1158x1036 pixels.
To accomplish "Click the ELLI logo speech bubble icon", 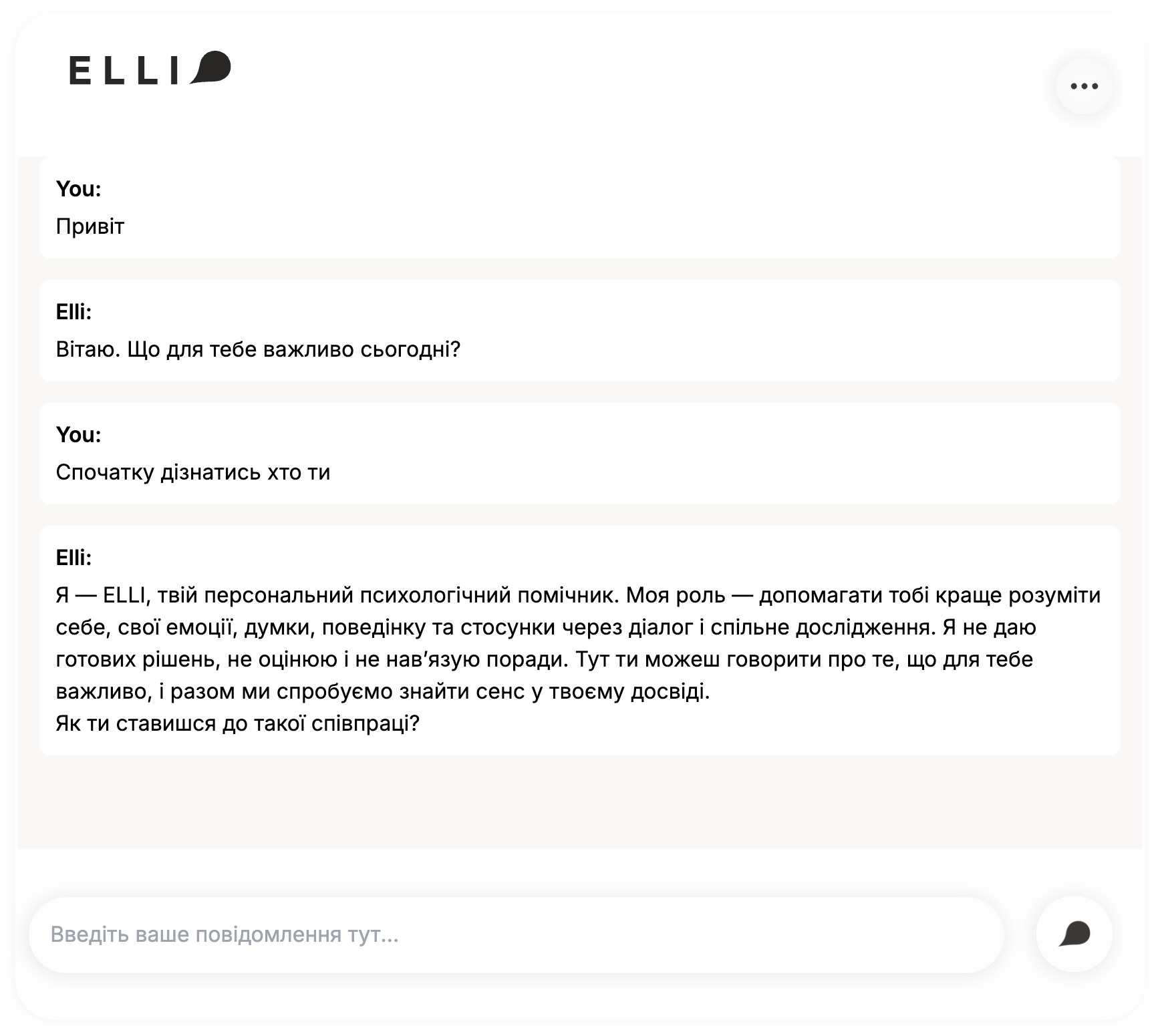I will [x=212, y=67].
